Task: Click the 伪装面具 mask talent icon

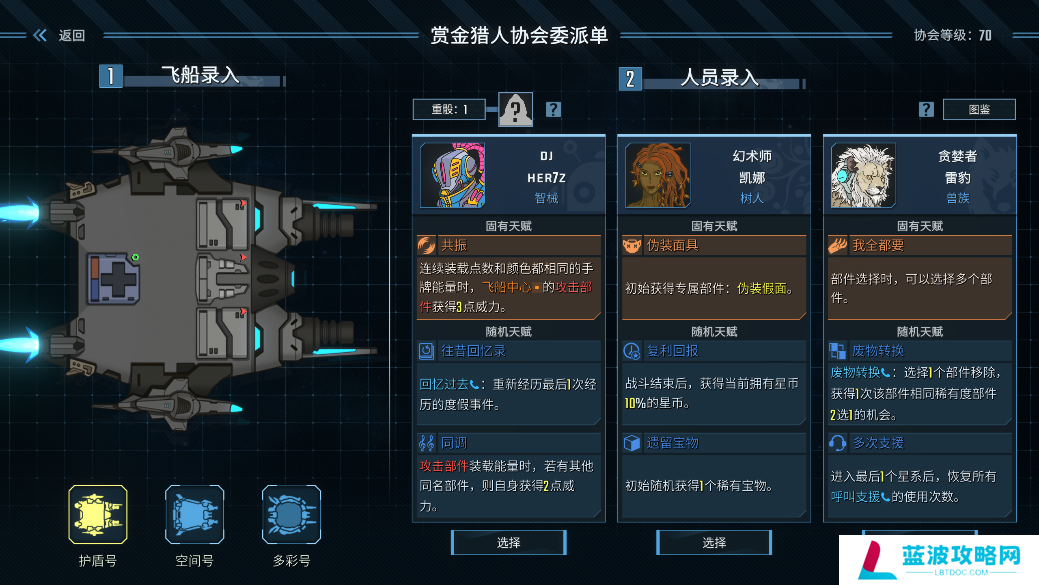Action: (631, 246)
